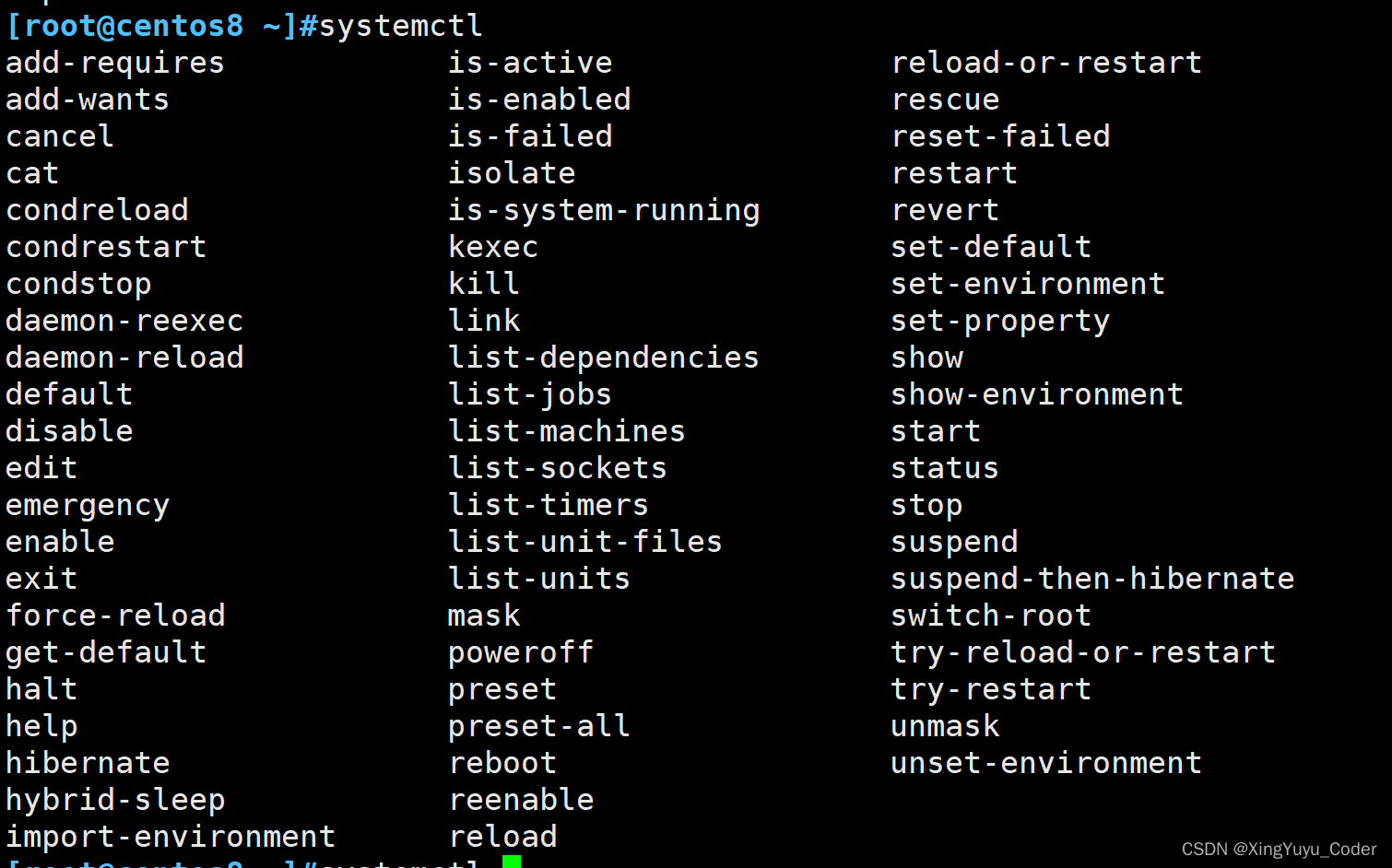Click the 'suspend-then-hibernate' entry
The width and height of the screenshot is (1392, 868).
[1092, 579]
